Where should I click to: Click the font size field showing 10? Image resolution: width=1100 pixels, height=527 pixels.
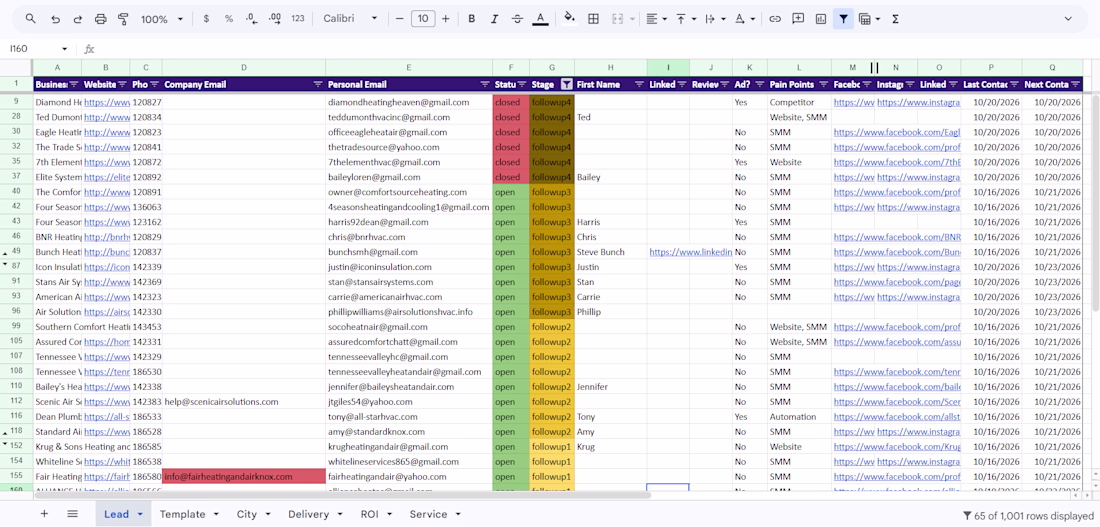tap(422, 19)
